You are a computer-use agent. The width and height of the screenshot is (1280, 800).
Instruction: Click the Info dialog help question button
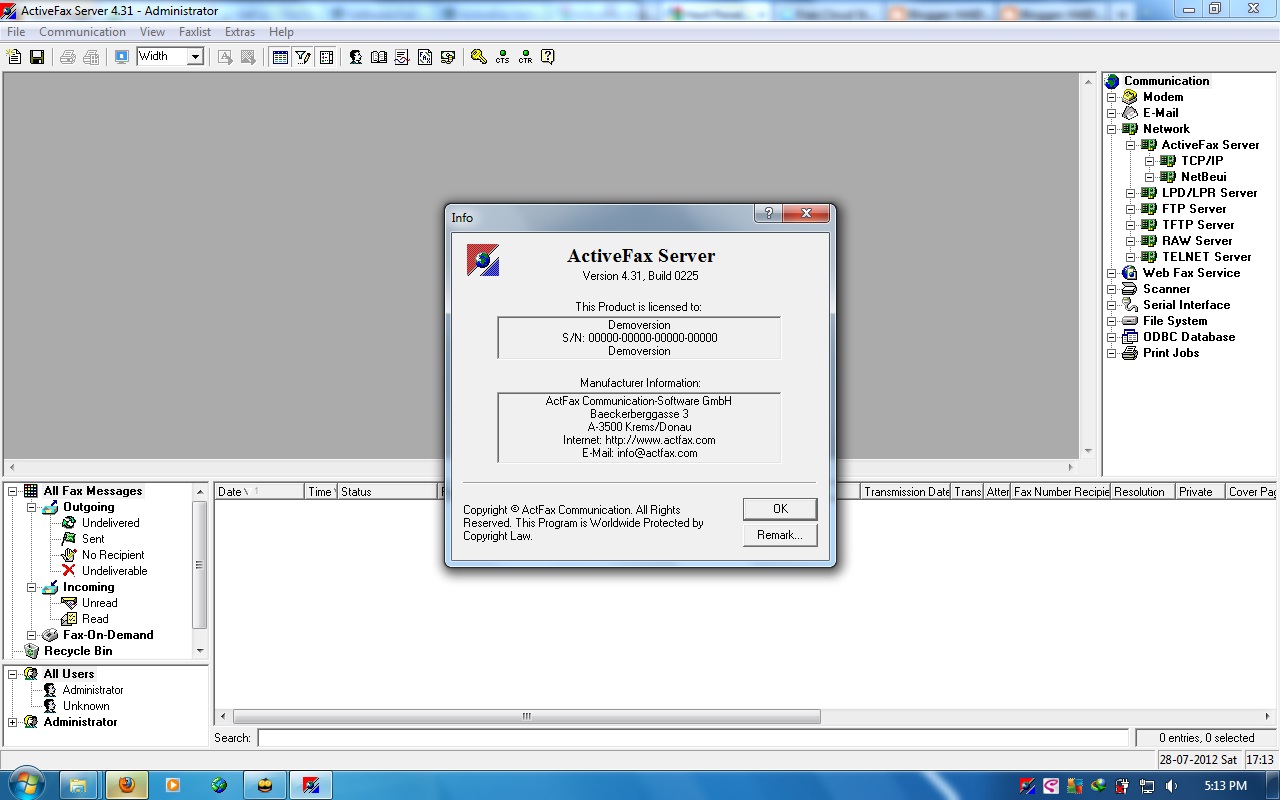tap(768, 214)
